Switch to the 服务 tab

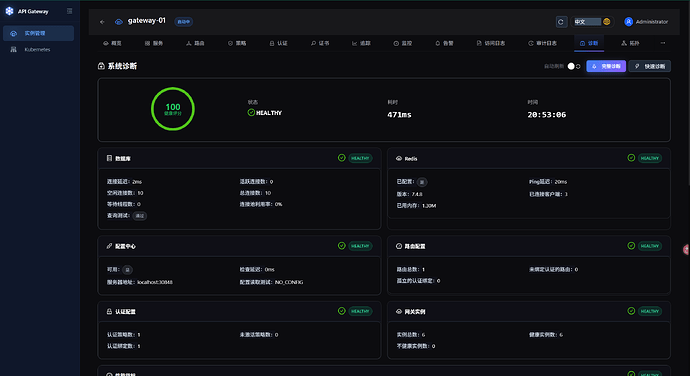coord(154,43)
